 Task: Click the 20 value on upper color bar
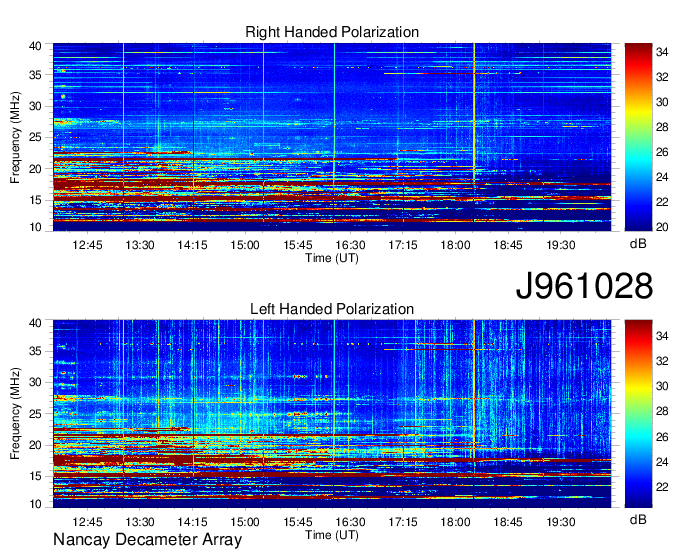pyautogui.click(x=662, y=227)
